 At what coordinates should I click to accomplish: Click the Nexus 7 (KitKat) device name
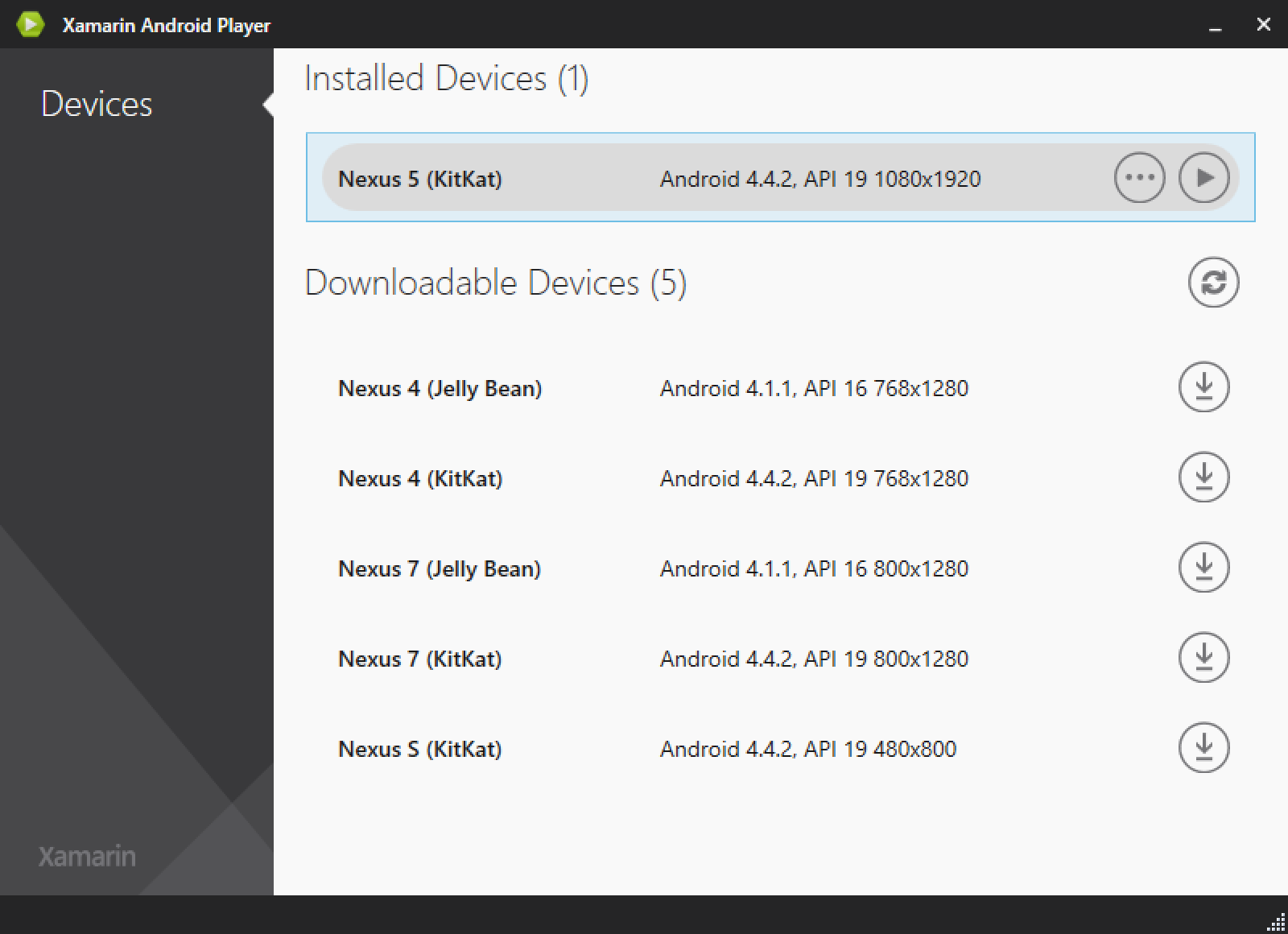[419, 659]
